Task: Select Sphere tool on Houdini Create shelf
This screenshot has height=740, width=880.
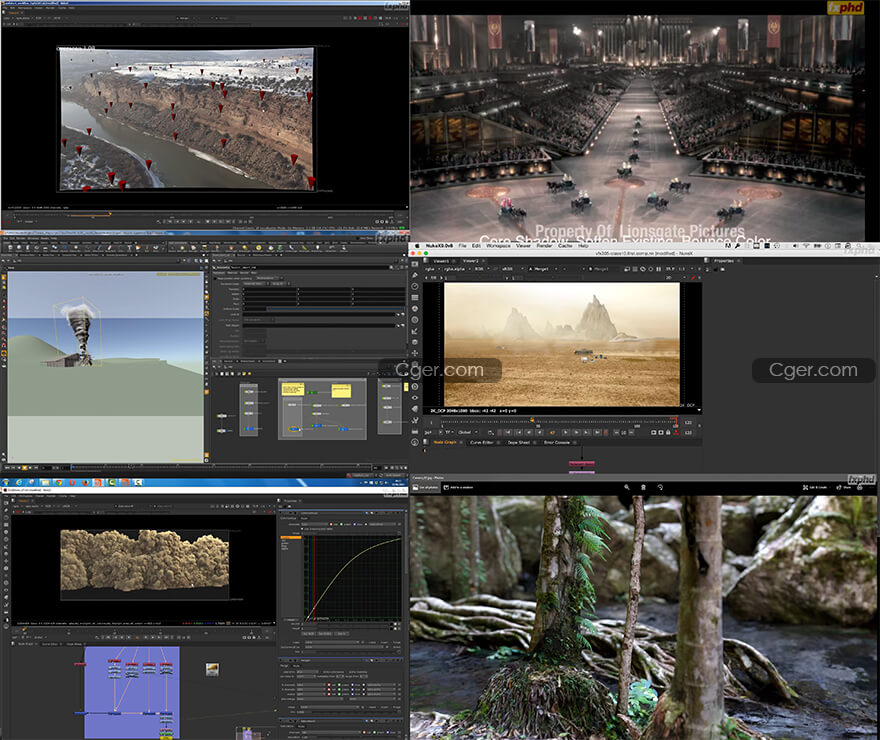Action: pyautogui.click(x=19, y=248)
